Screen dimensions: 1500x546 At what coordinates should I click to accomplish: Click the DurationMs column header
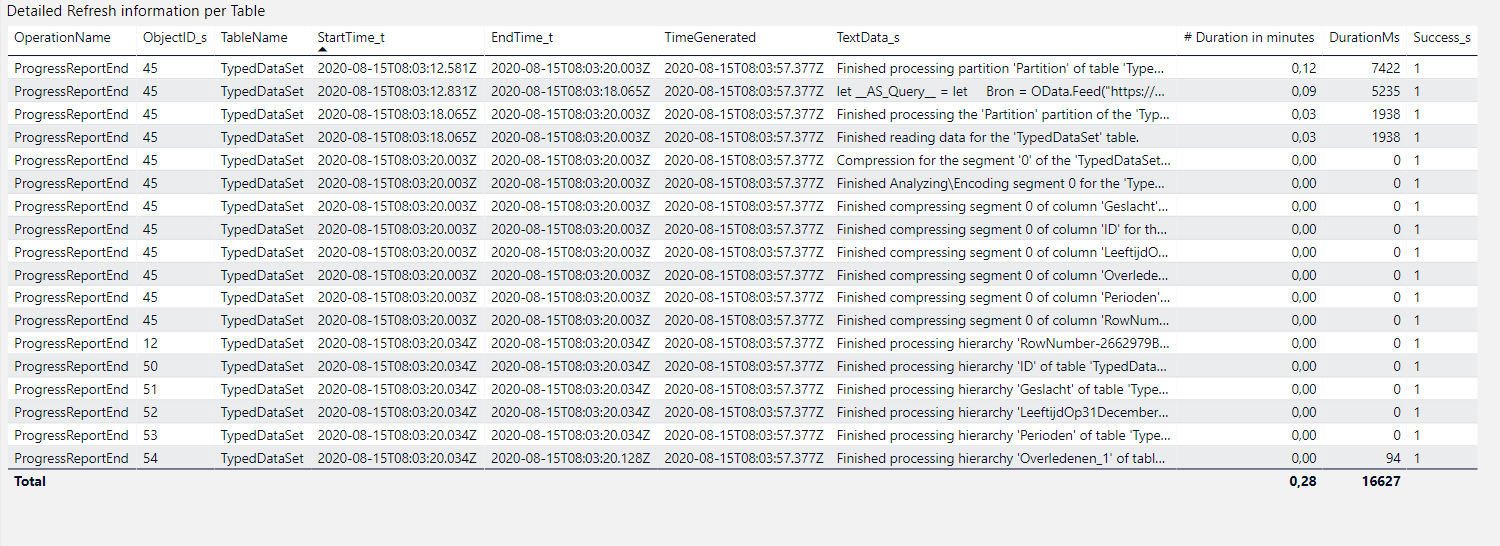tap(1364, 38)
